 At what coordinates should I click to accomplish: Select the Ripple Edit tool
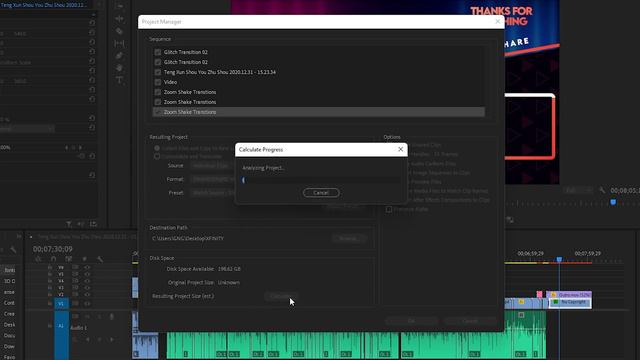tap(119, 19)
